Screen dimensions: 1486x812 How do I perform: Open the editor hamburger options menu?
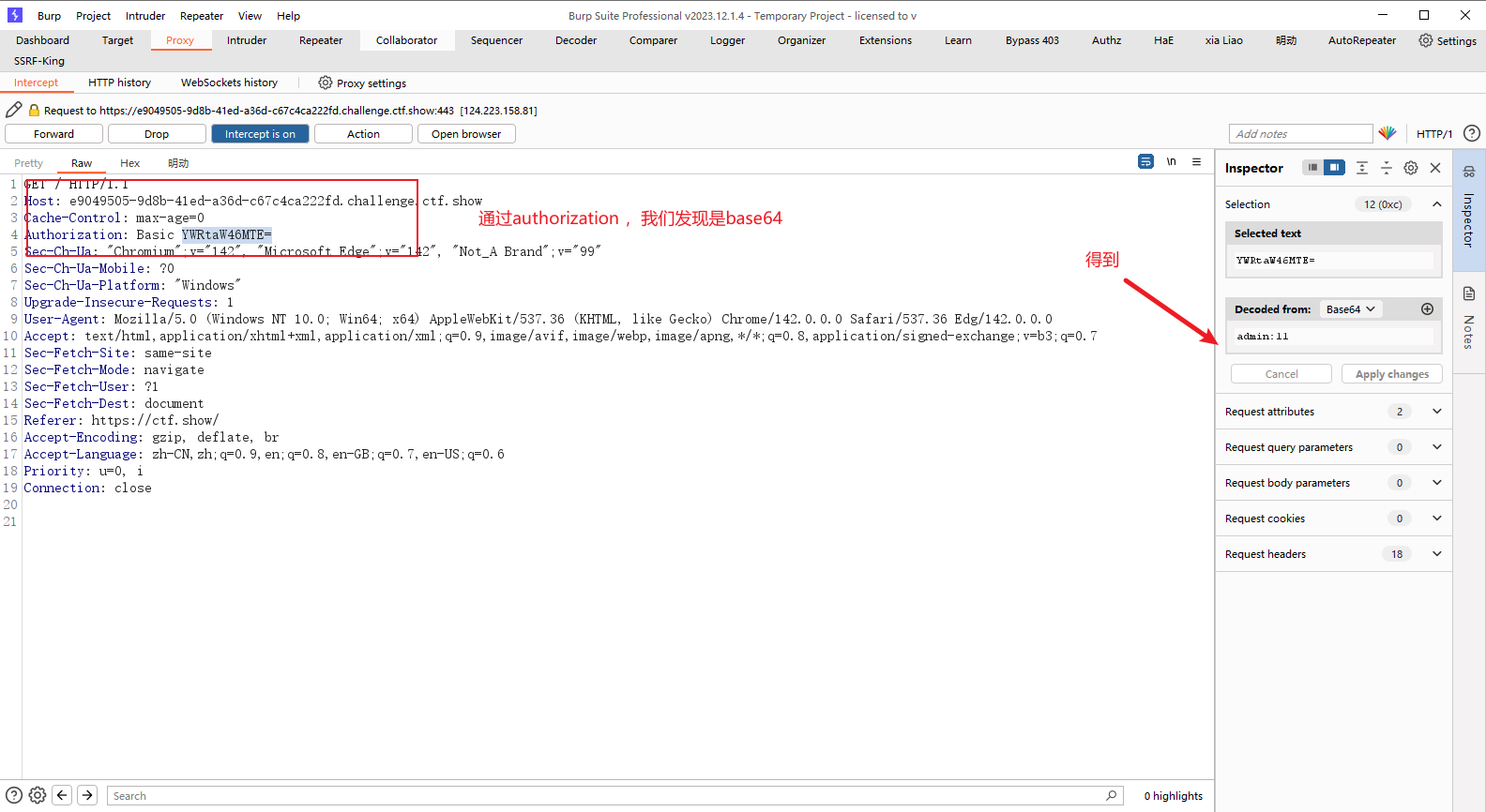(x=1196, y=161)
